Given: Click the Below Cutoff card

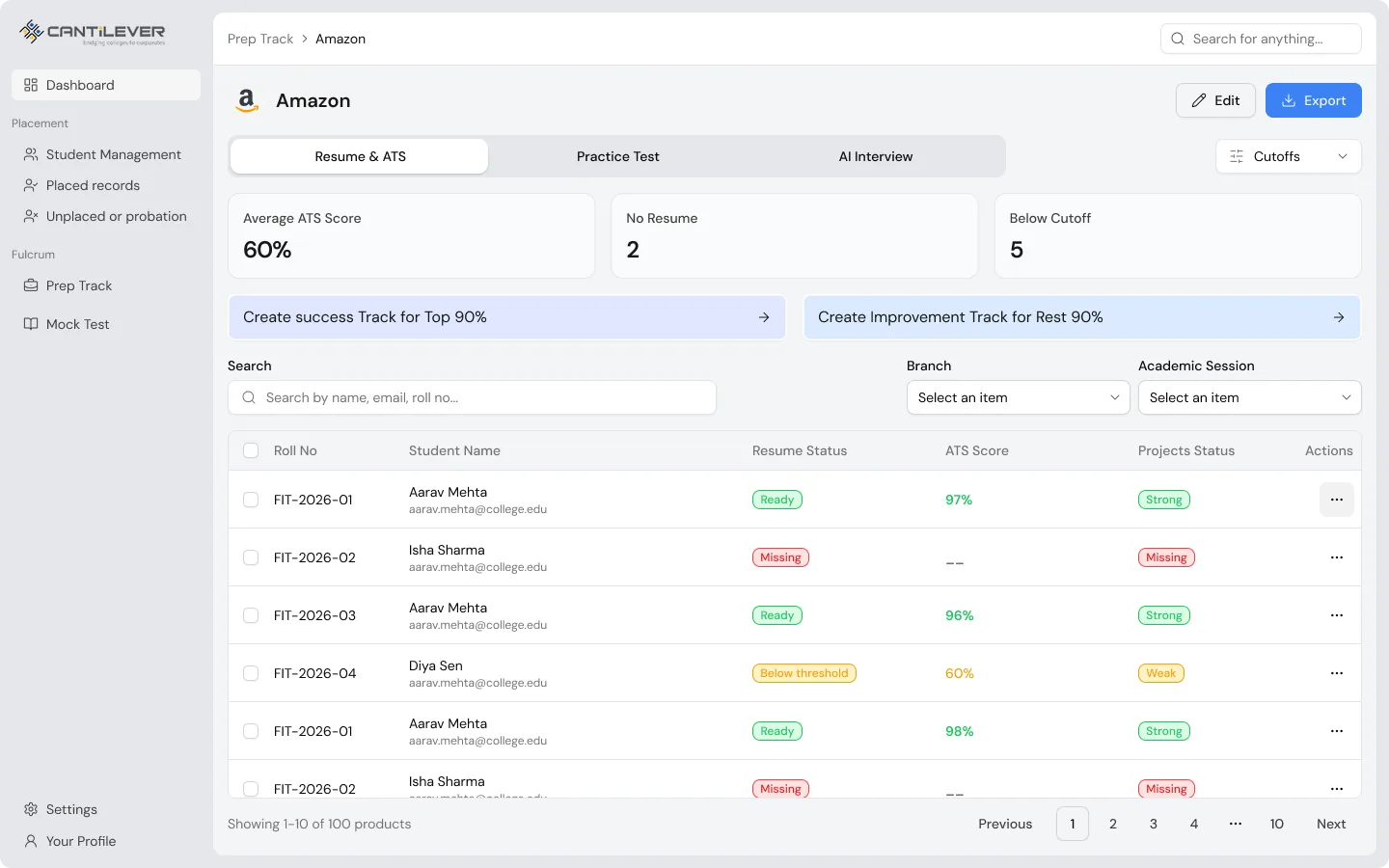Looking at the screenshot, I should pos(1178,236).
